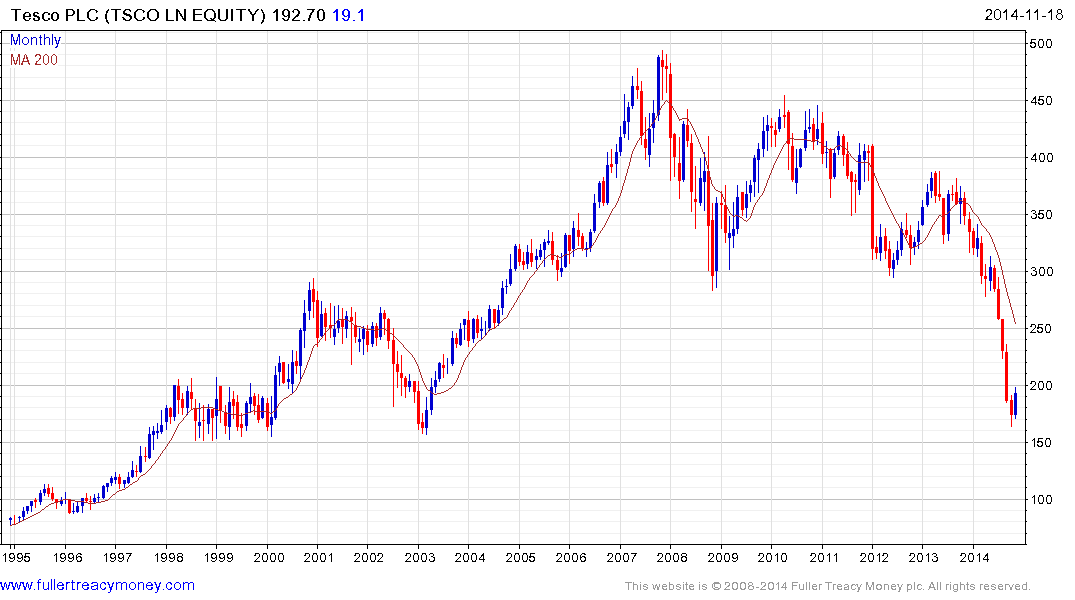Click the 2010 year label

(773, 557)
